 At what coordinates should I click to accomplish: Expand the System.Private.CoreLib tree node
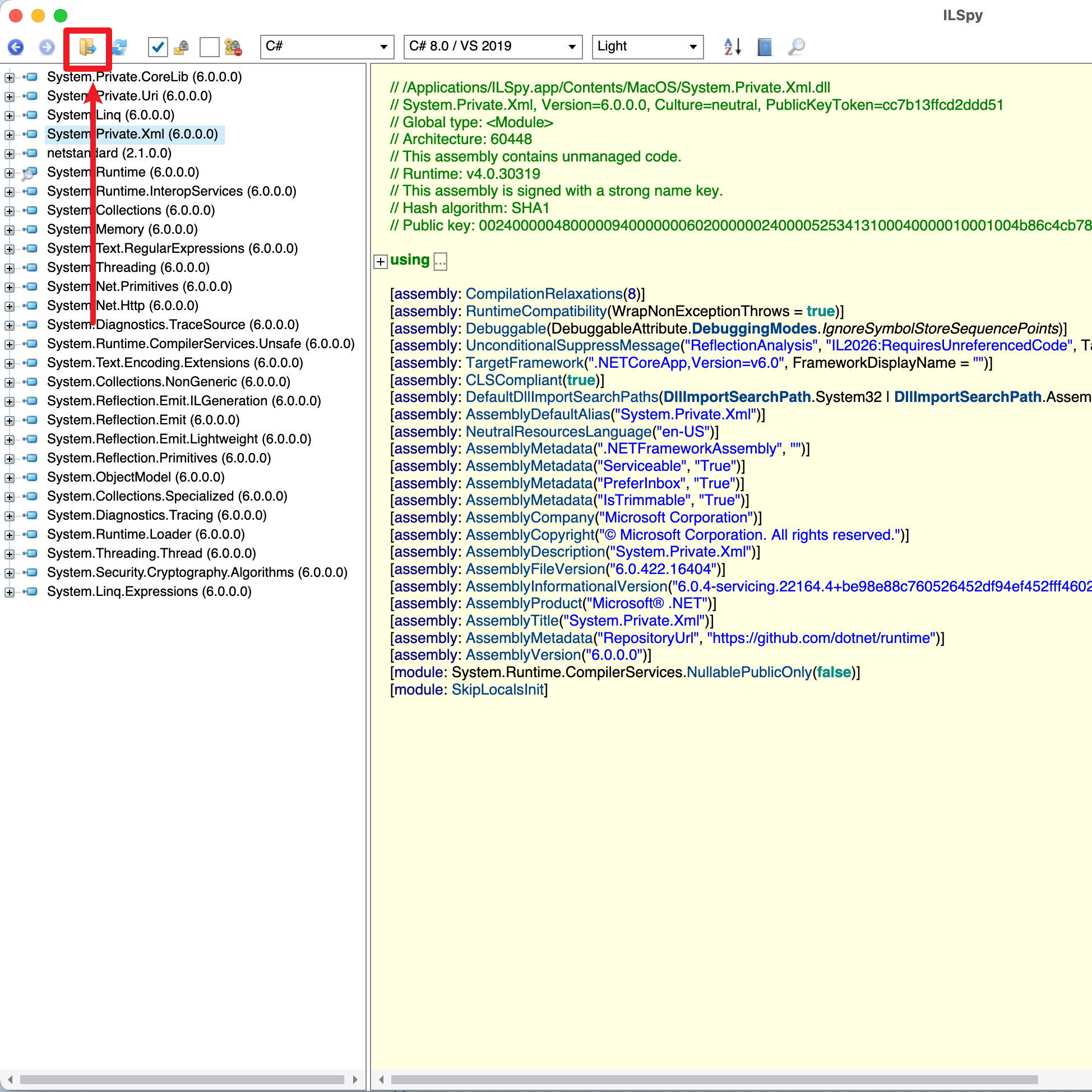click(9, 77)
